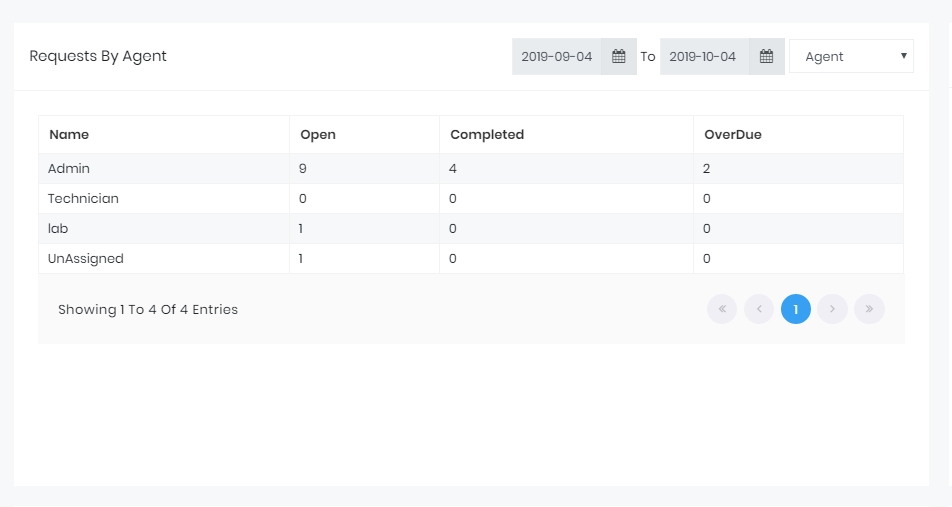Select the Technician row
Image resolution: width=952 pixels, height=507 pixels.
(x=83, y=199)
